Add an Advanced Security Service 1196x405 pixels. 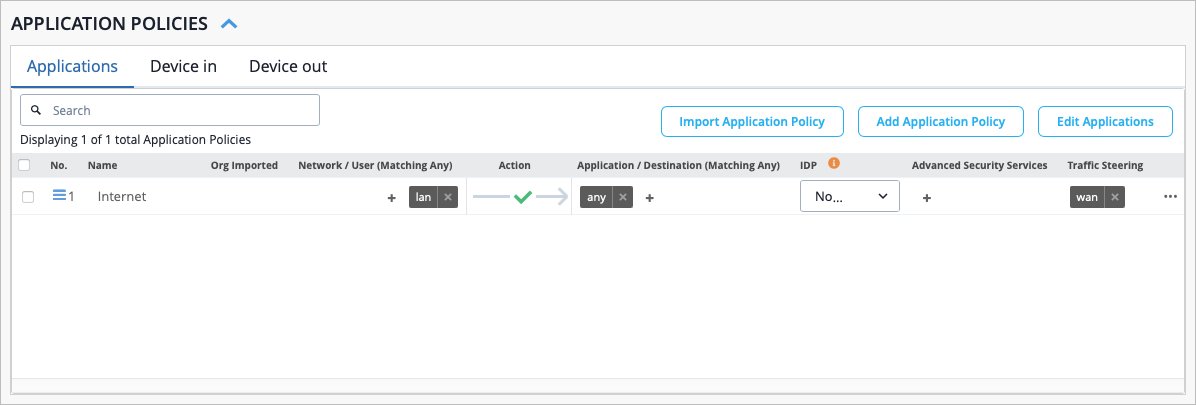pyautogui.click(x=926, y=198)
